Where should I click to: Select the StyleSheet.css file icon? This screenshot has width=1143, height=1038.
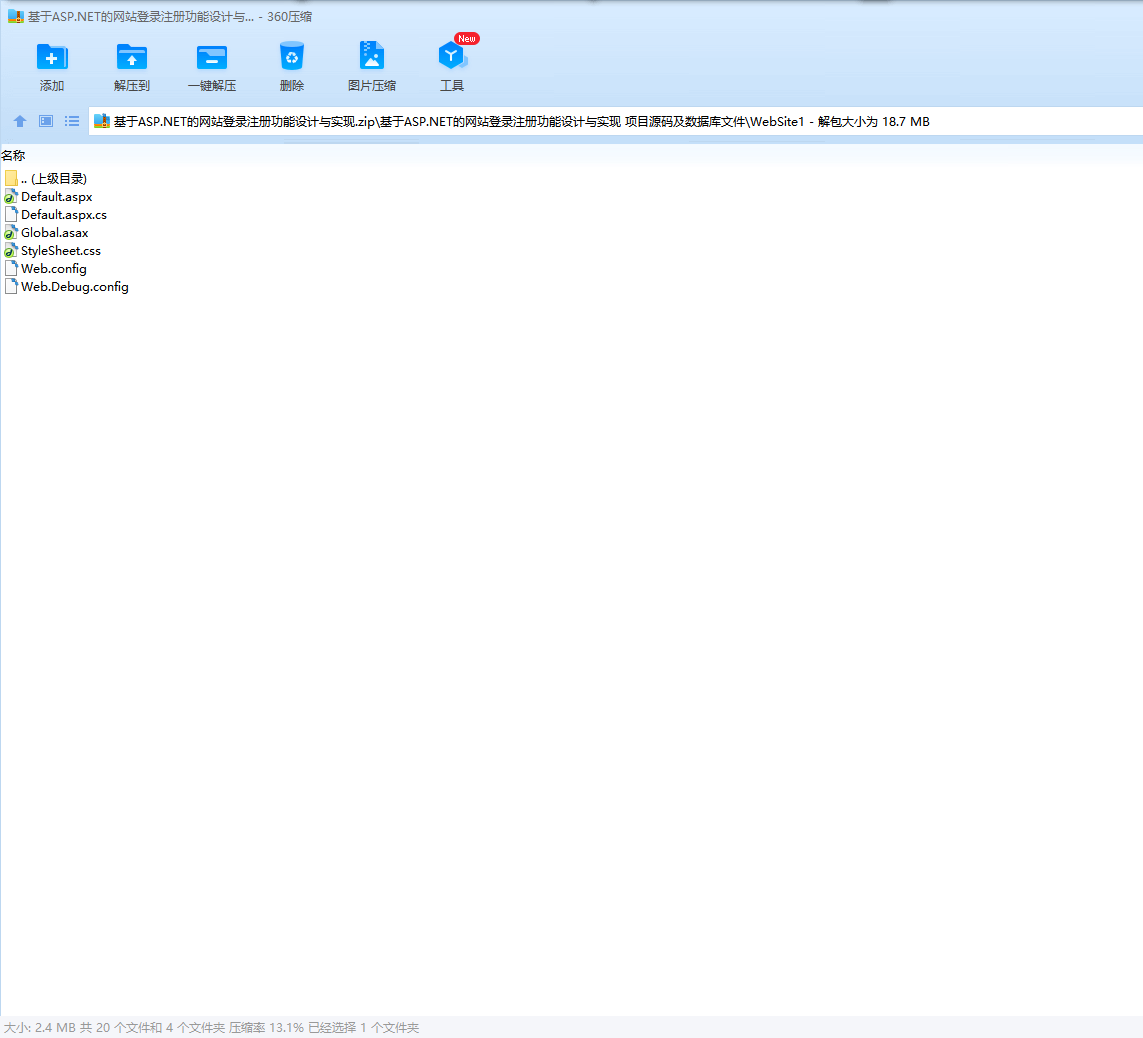[11, 251]
